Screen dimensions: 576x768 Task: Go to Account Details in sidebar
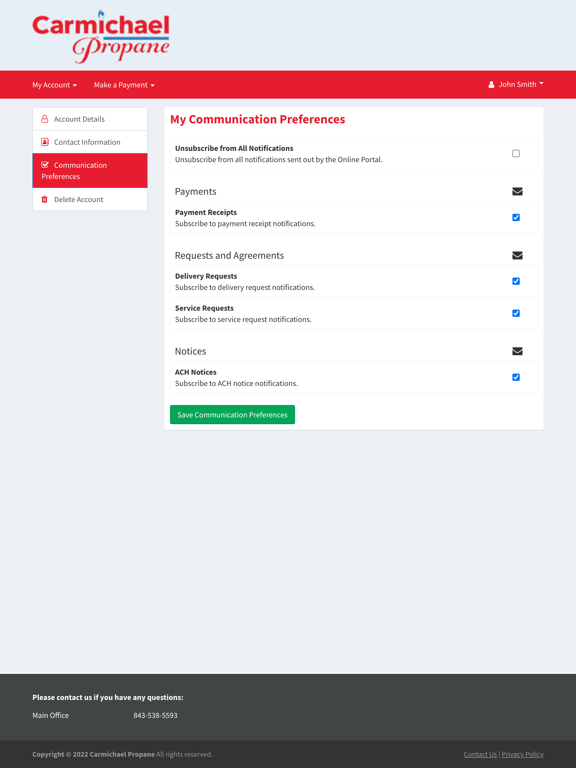pyautogui.click(x=90, y=119)
